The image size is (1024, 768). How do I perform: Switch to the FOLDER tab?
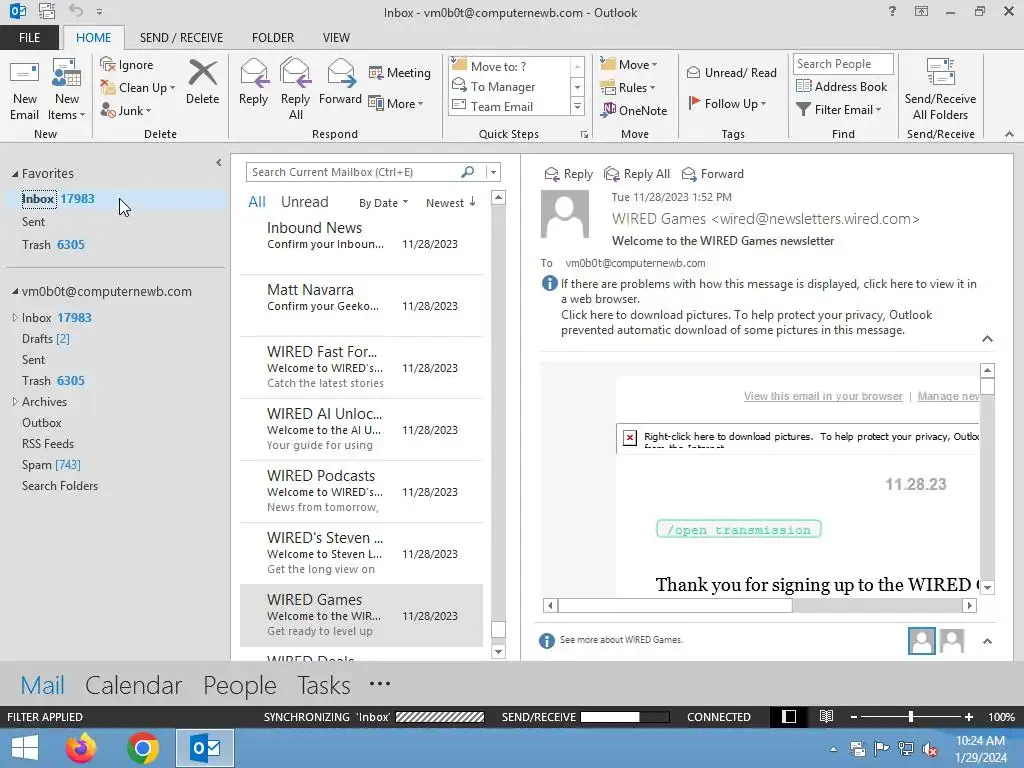273,37
